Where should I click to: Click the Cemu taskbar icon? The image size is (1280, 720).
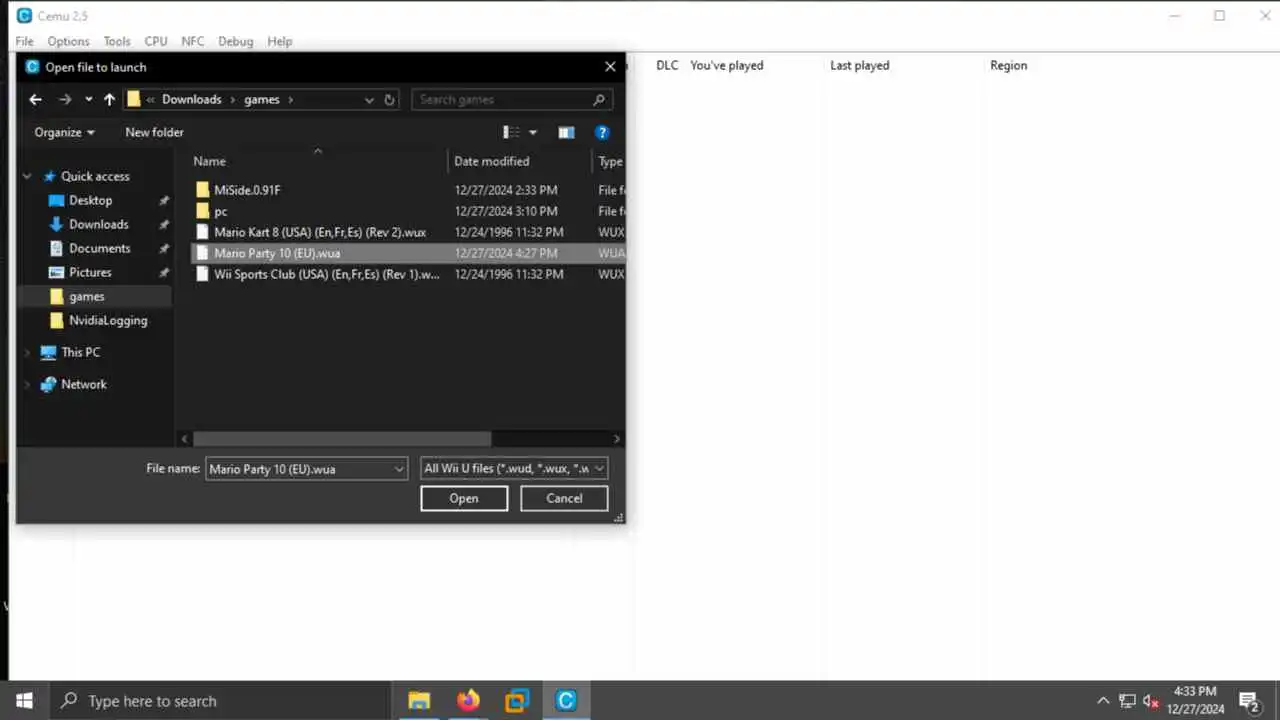tap(566, 701)
